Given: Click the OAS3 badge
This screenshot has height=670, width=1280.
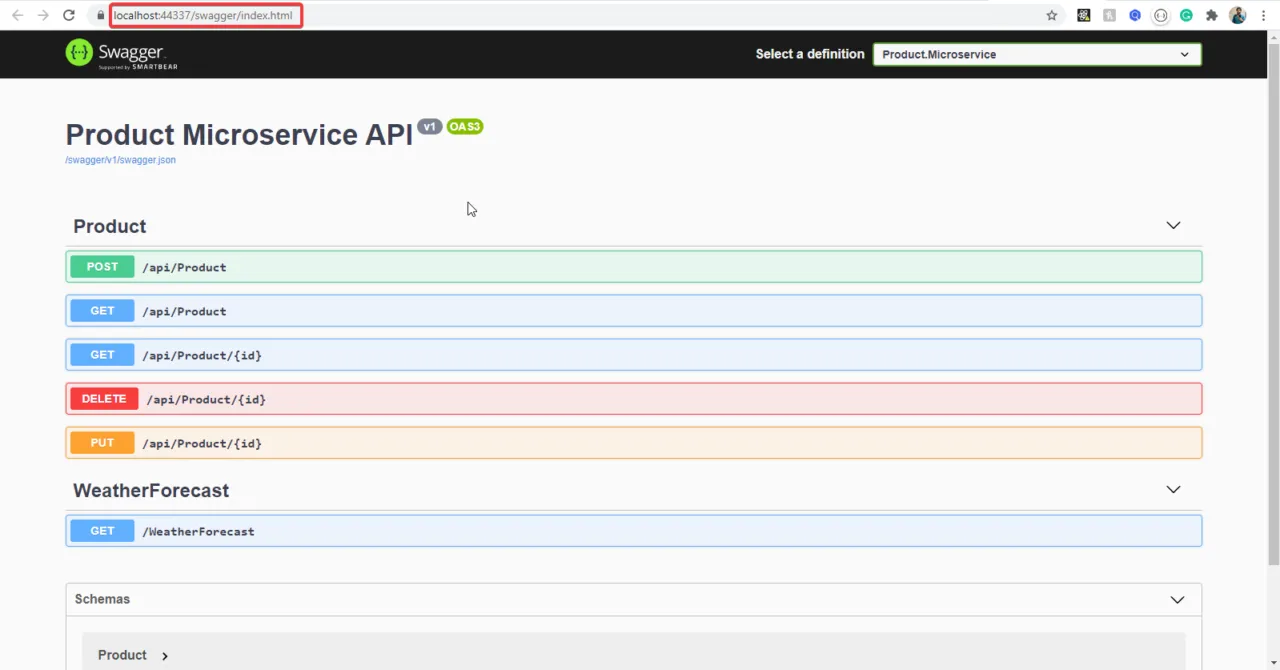Looking at the screenshot, I should [465, 126].
